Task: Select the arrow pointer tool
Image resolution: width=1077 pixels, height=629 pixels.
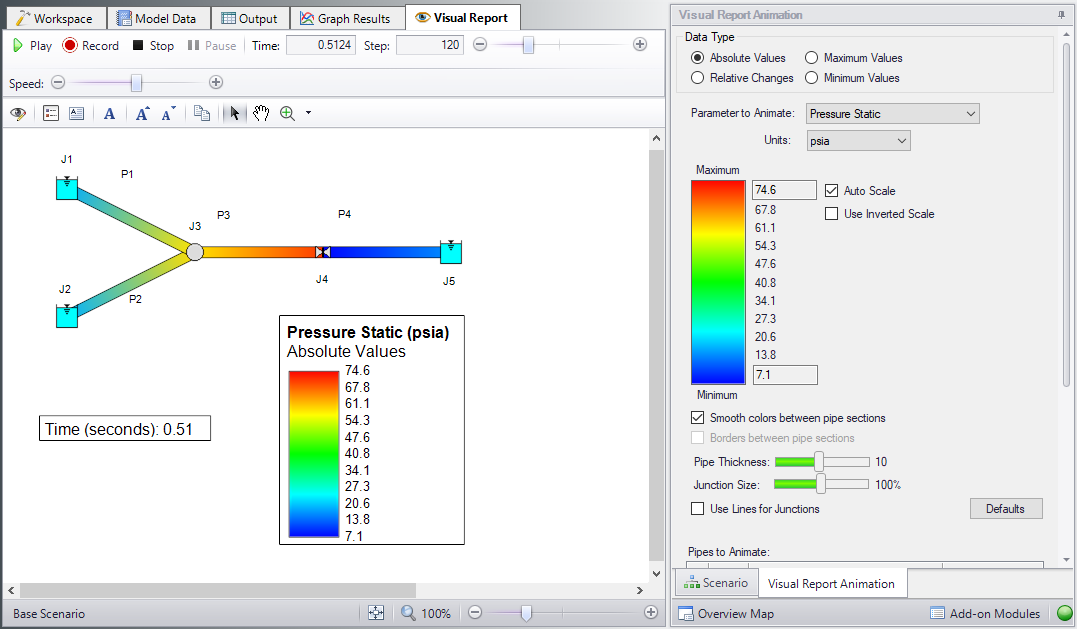Action: pos(234,113)
